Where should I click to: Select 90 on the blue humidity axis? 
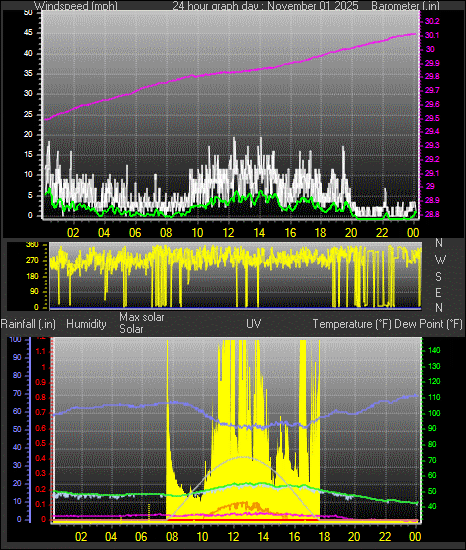[x=17, y=357]
